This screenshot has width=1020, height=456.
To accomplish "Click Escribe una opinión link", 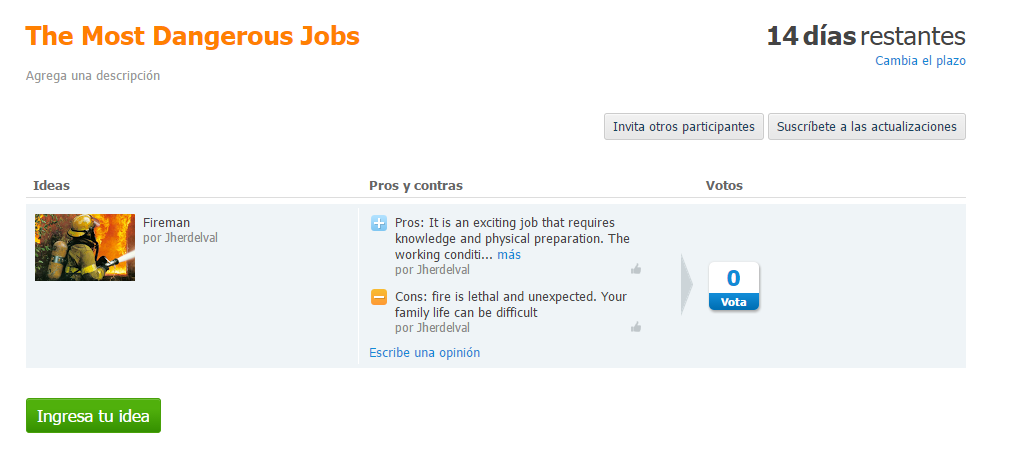I will (x=424, y=353).
